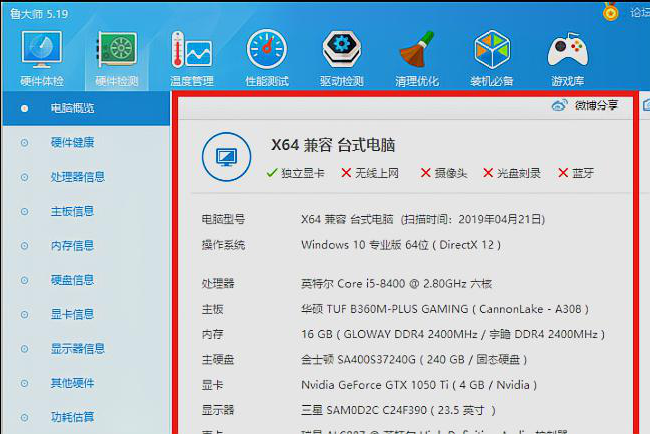Click the 内存 row label
Image resolution: width=650 pixels, height=434 pixels.
(212, 334)
